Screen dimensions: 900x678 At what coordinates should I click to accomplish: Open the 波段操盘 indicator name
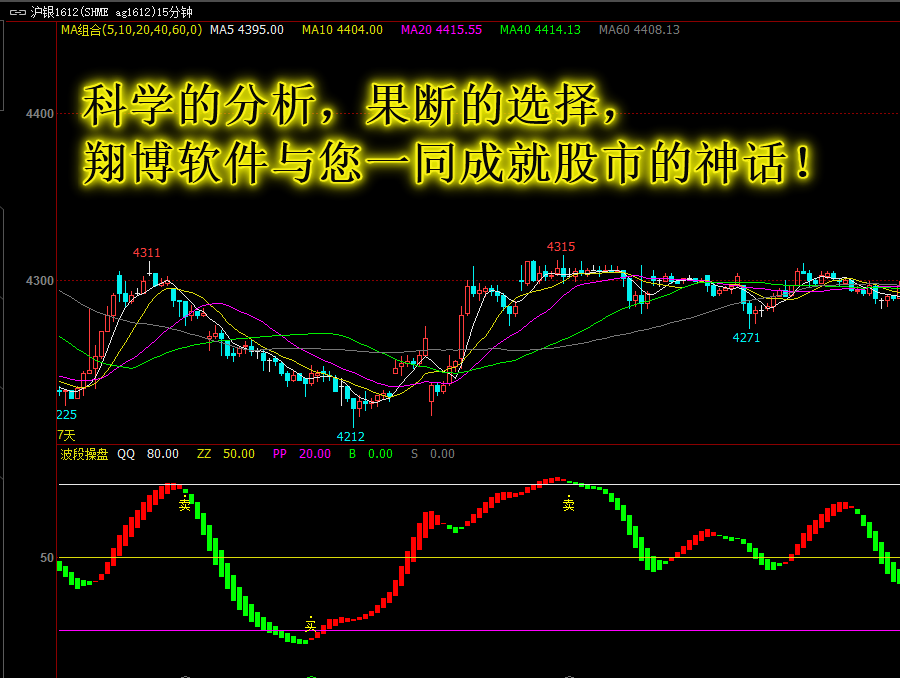click(x=84, y=454)
